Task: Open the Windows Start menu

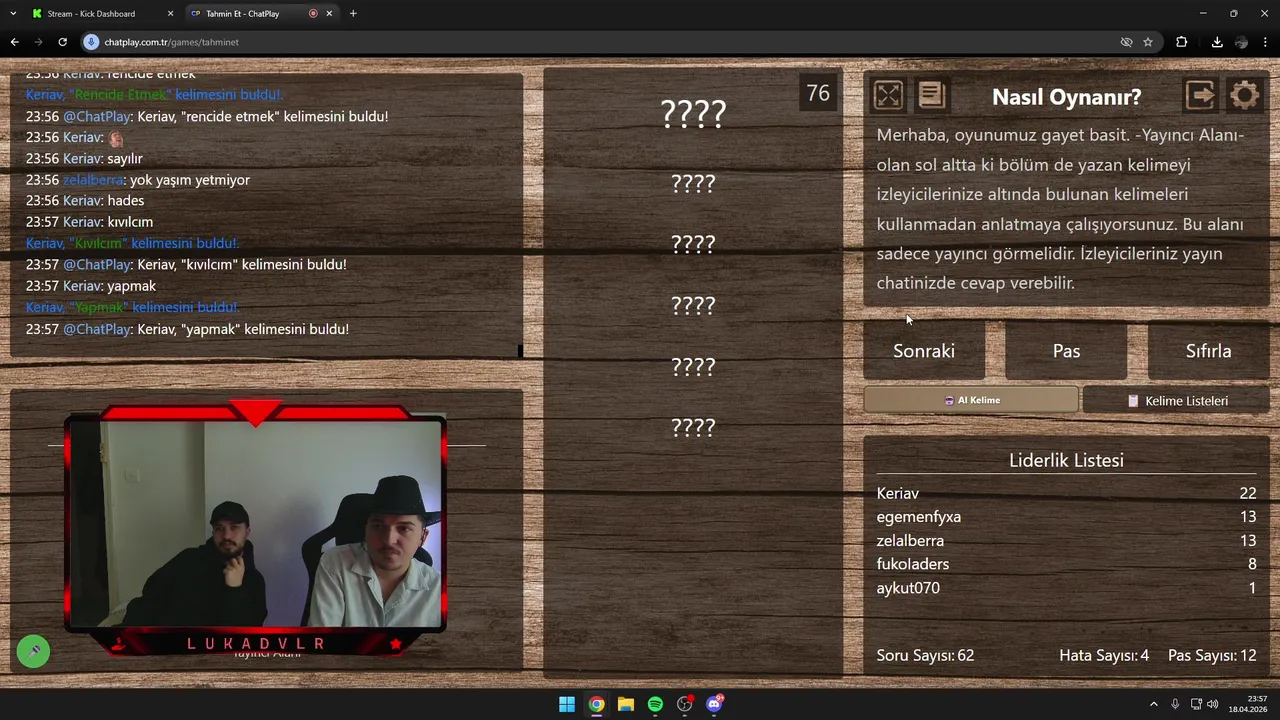Action: pyautogui.click(x=567, y=704)
